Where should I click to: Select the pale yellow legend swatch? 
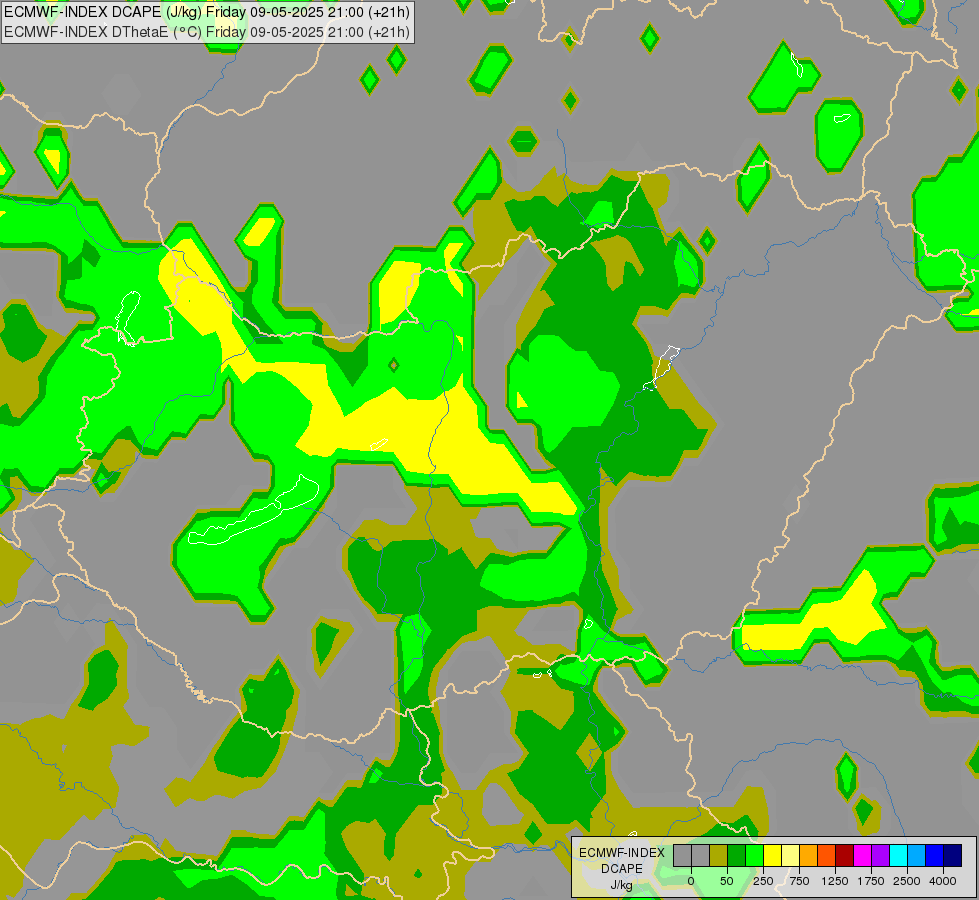pyautogui.click(x=790, y=855)
